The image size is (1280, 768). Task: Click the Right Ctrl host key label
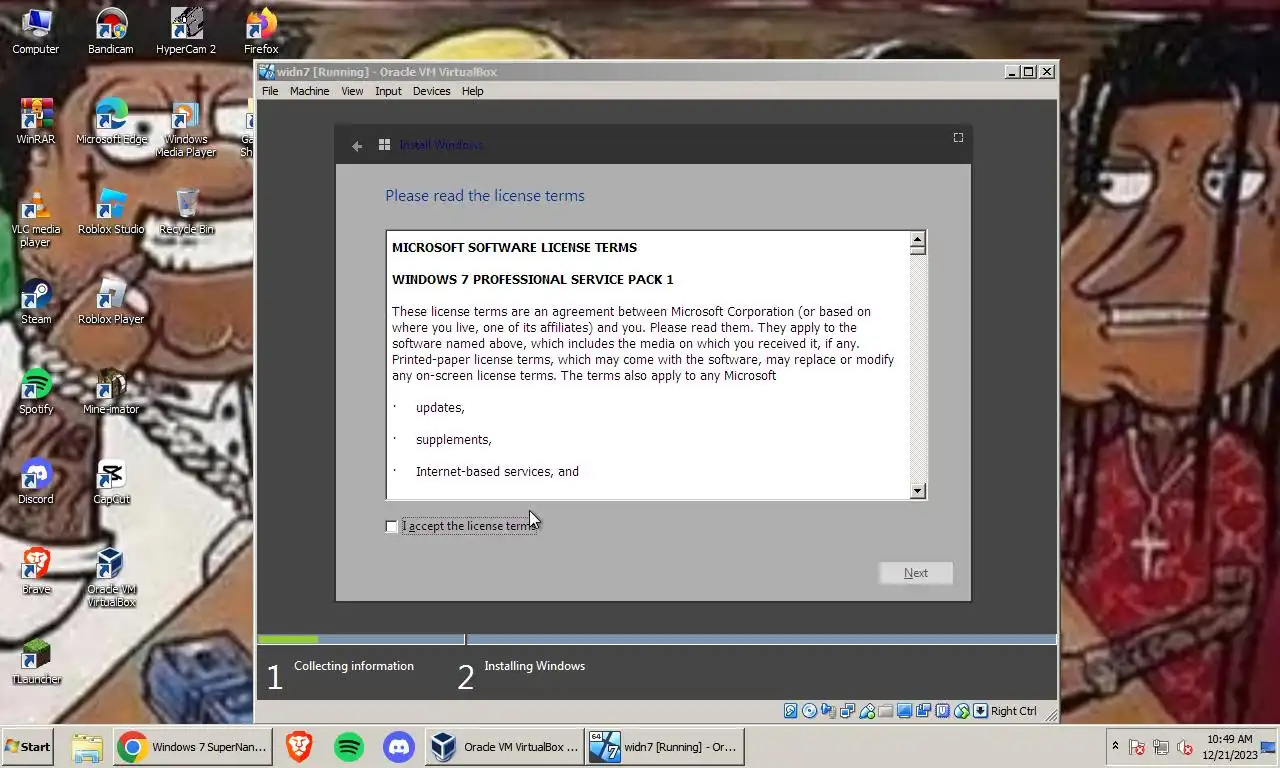pyautogui.click(x=1014, y=711)
